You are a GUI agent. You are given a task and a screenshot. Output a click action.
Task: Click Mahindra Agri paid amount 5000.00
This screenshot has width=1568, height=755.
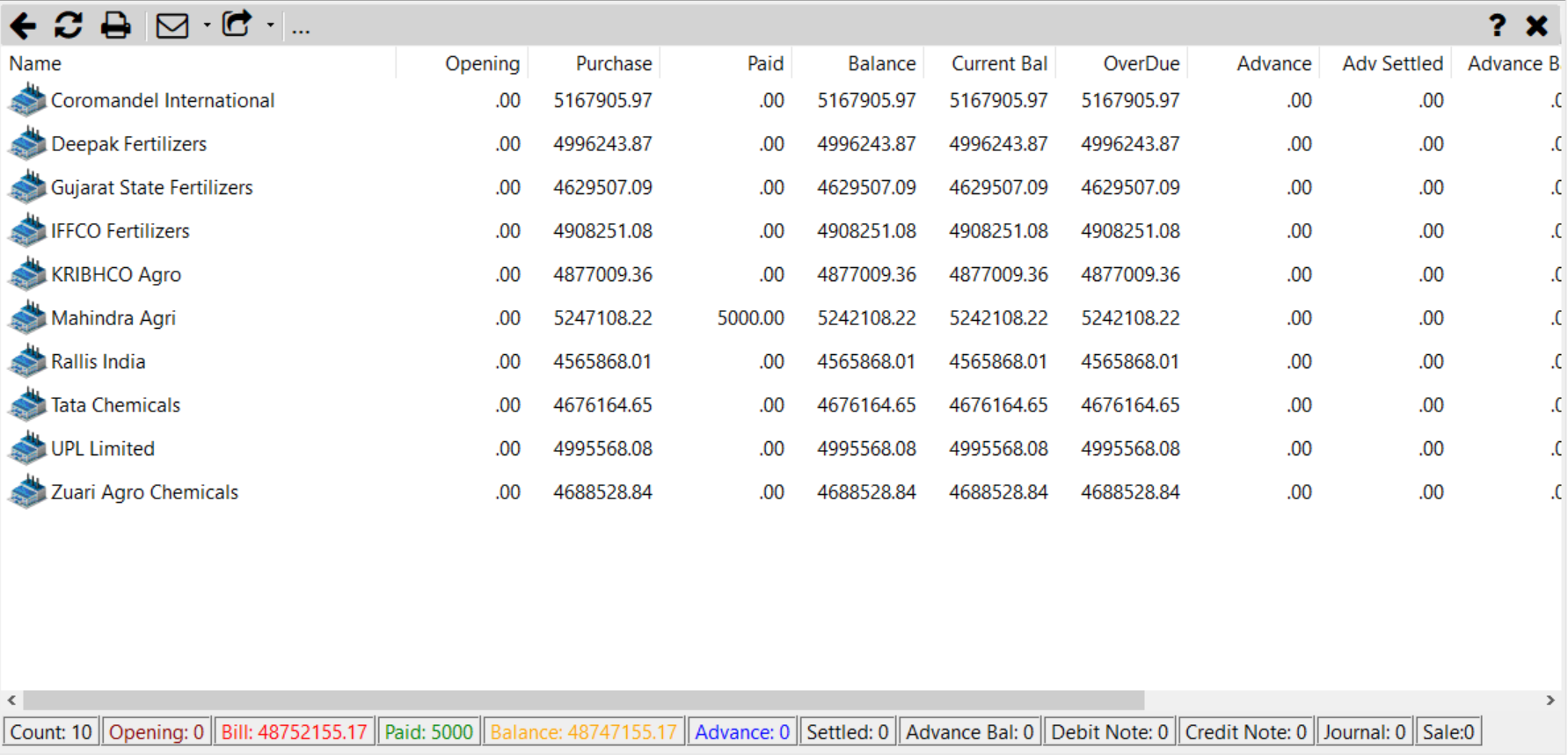click(x=750, y=317)
